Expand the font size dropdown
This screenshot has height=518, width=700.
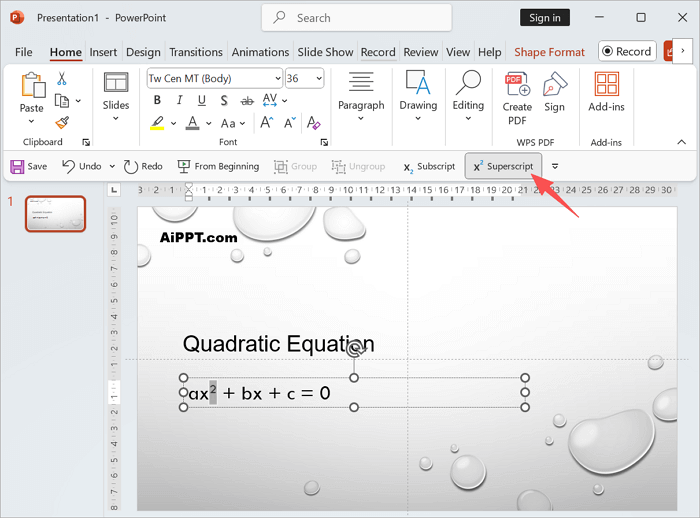pos(318,78)
